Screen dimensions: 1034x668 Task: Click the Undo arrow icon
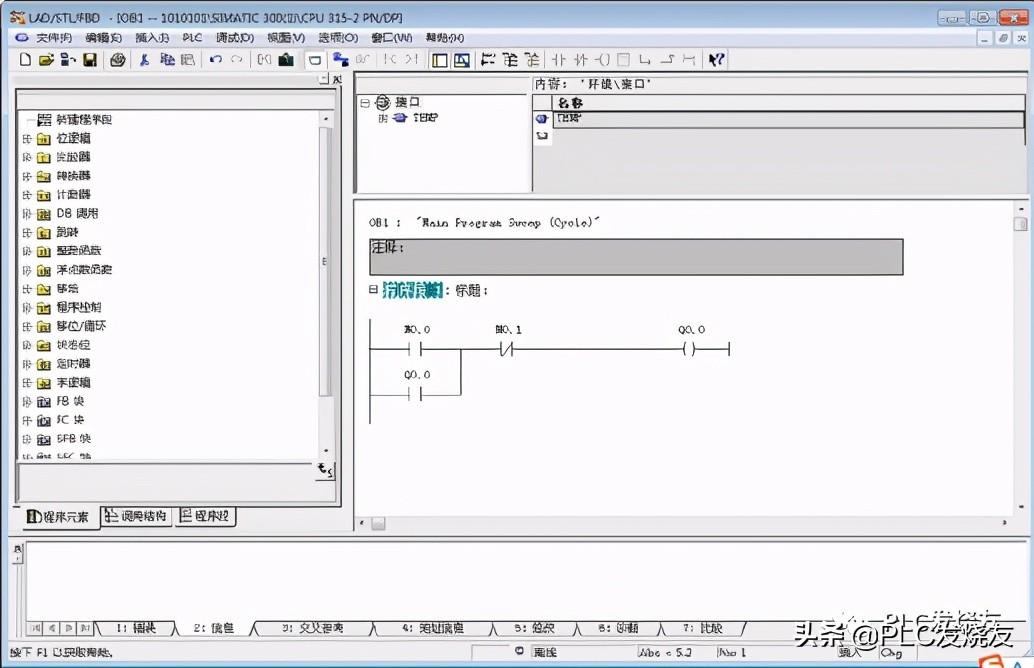coord(216,60)
